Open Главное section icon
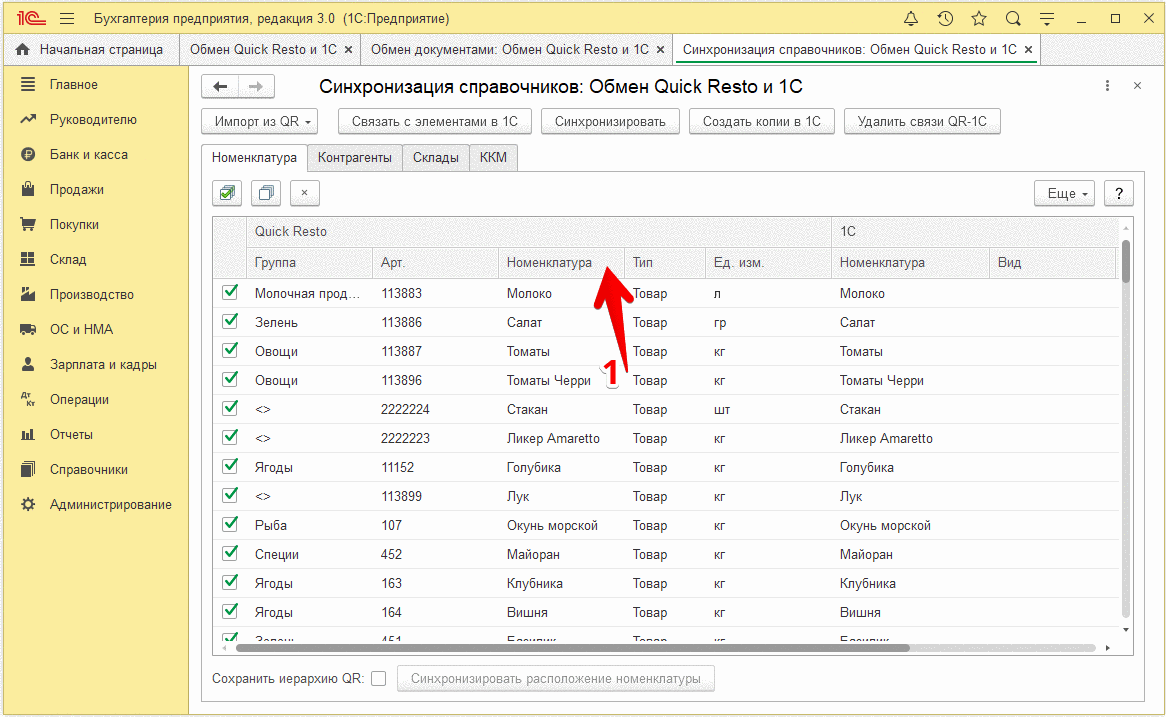The height and width of the screenshot is (717, 1166). (x=28, y=84)
